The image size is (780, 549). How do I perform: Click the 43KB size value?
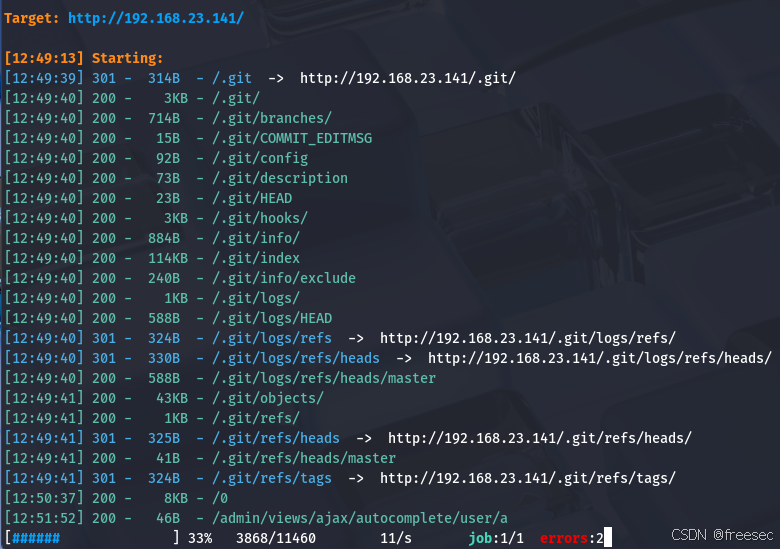point(172,398)
